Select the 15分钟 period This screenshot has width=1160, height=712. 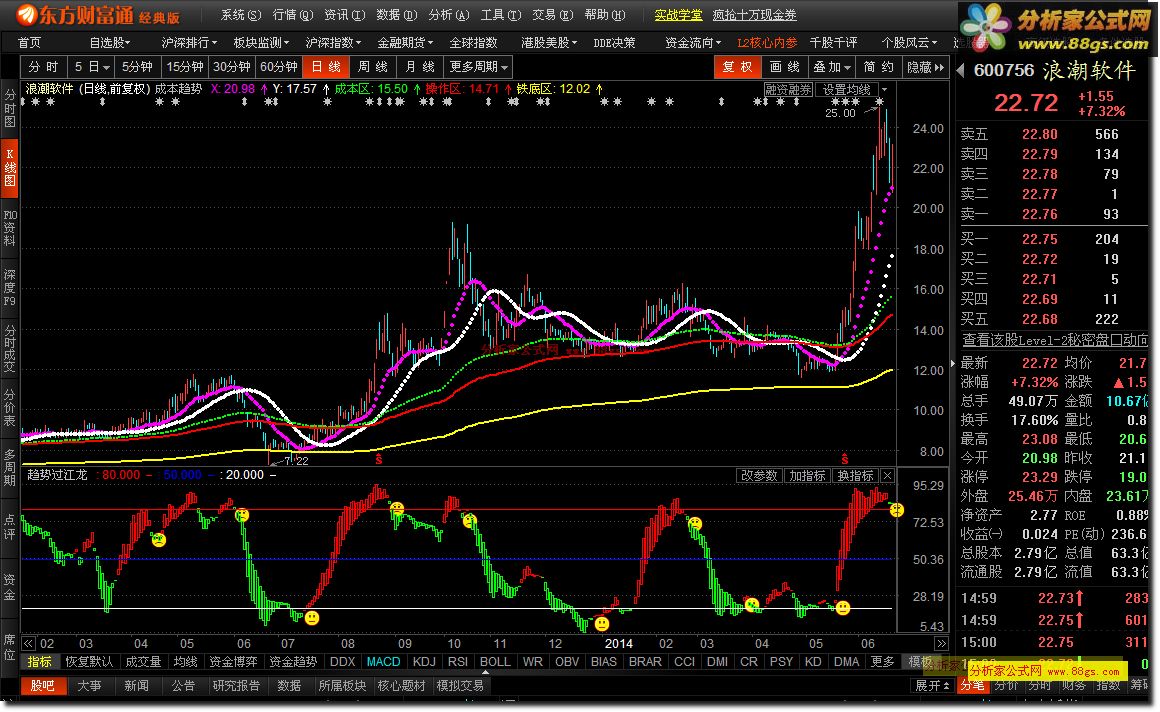click(x=184, y=67)
